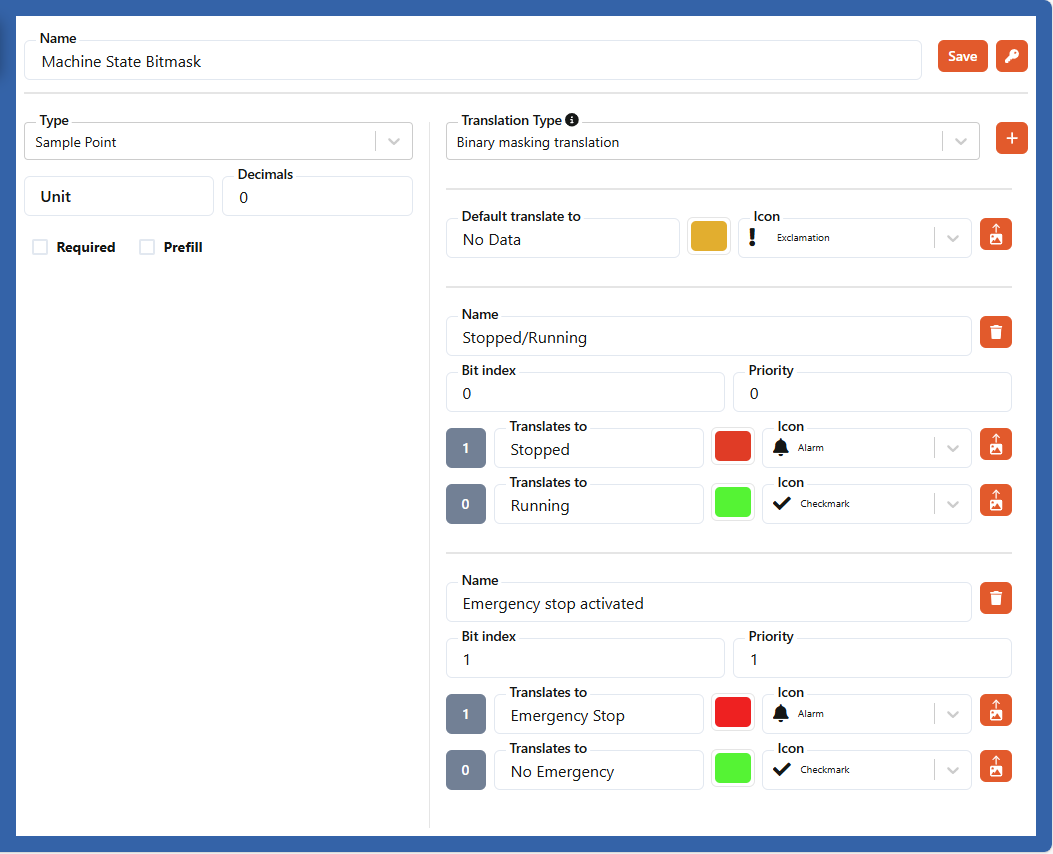Focus the Decimals input field
This screenshot has width=1053, height=854.
[317, 198]
